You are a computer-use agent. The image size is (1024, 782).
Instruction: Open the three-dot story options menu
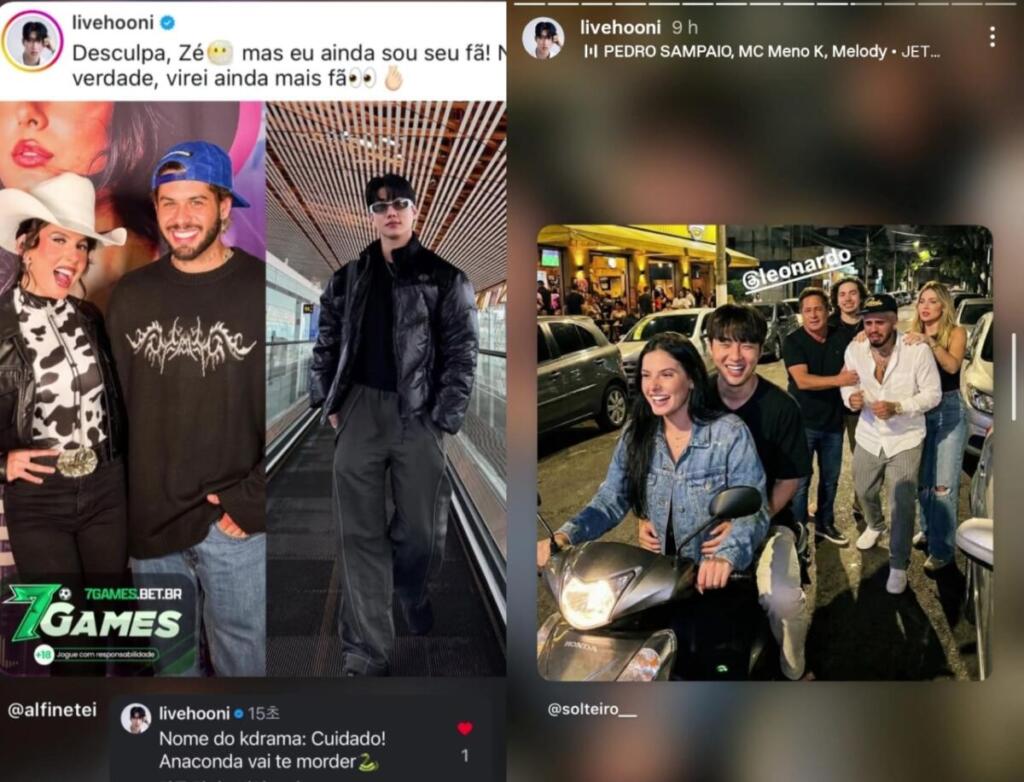(x=992, y=37)
